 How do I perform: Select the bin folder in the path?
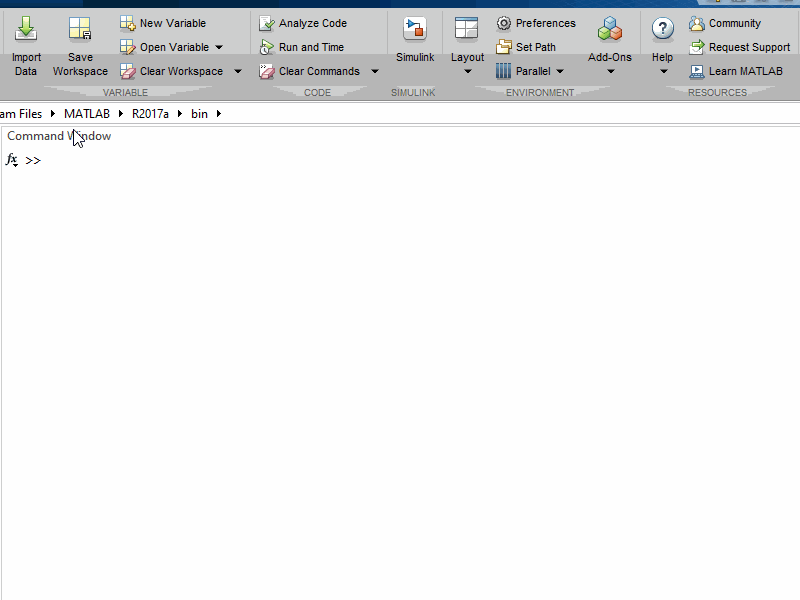199,114
